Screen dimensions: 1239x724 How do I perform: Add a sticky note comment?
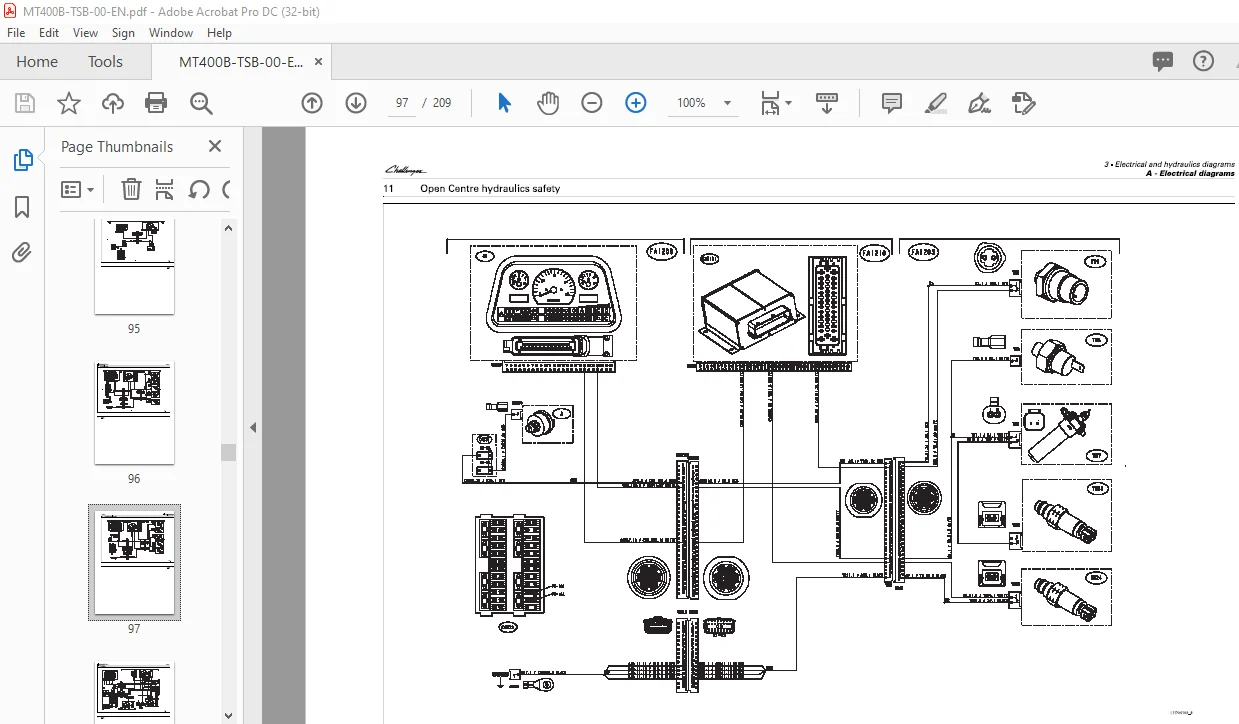(892, 103)
